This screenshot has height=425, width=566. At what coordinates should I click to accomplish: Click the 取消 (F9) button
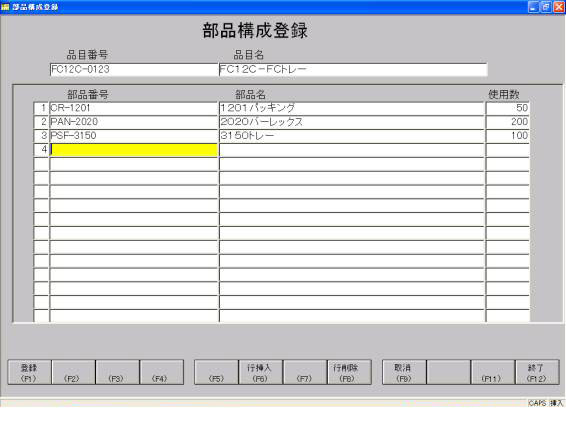pos(404,372)
